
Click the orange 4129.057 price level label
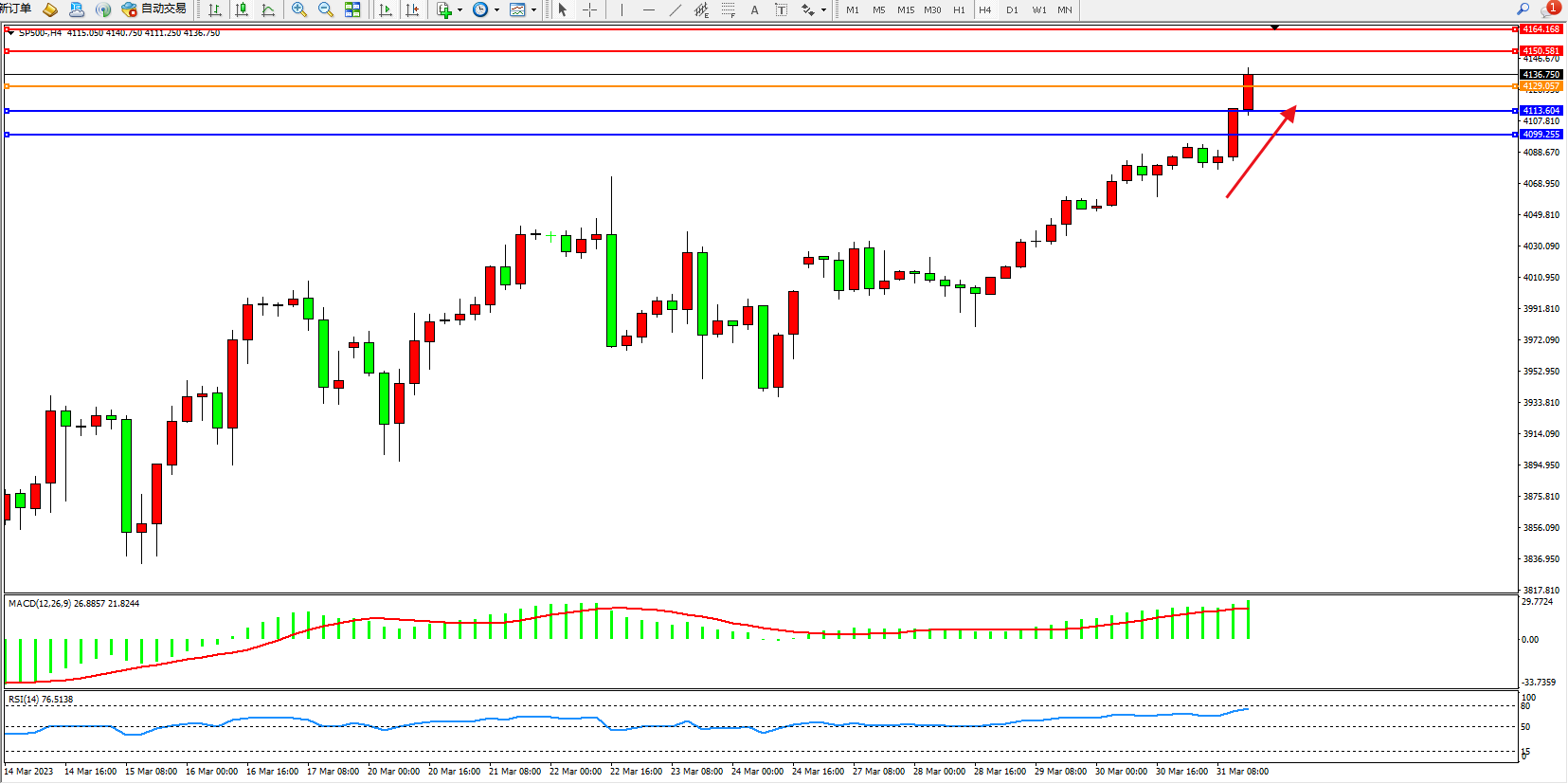1541,86
